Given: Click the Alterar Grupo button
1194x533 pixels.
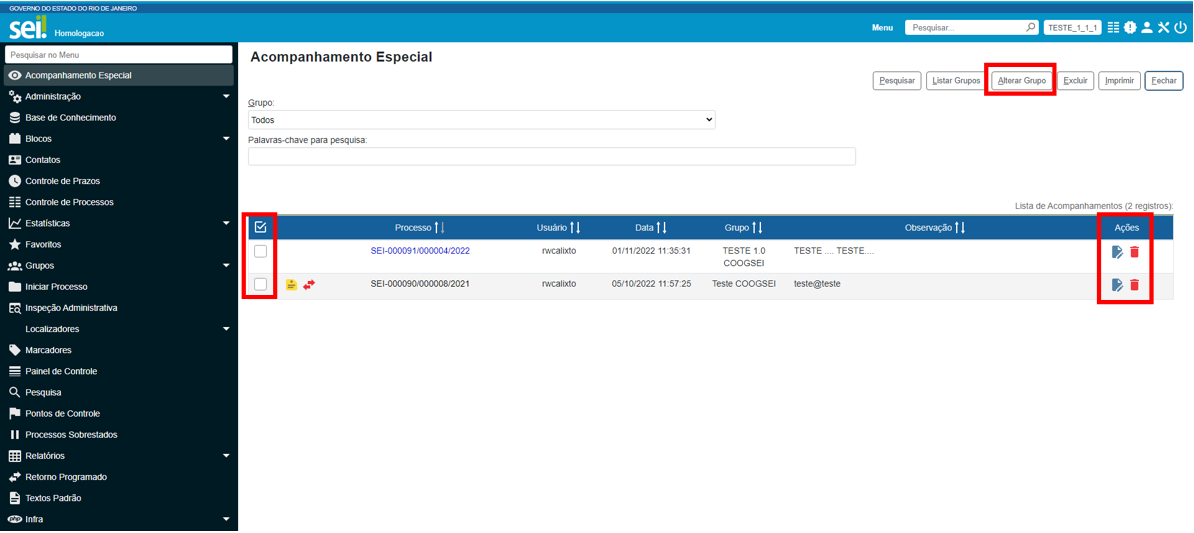Looking at the screenshot, I should pos(1021,80).
